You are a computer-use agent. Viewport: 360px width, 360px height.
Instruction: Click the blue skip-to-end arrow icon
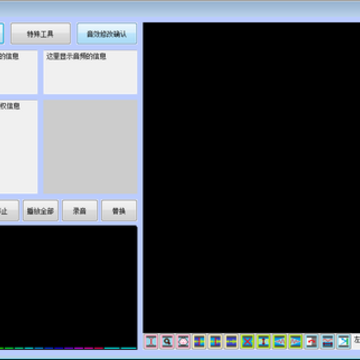click(343, 342)
